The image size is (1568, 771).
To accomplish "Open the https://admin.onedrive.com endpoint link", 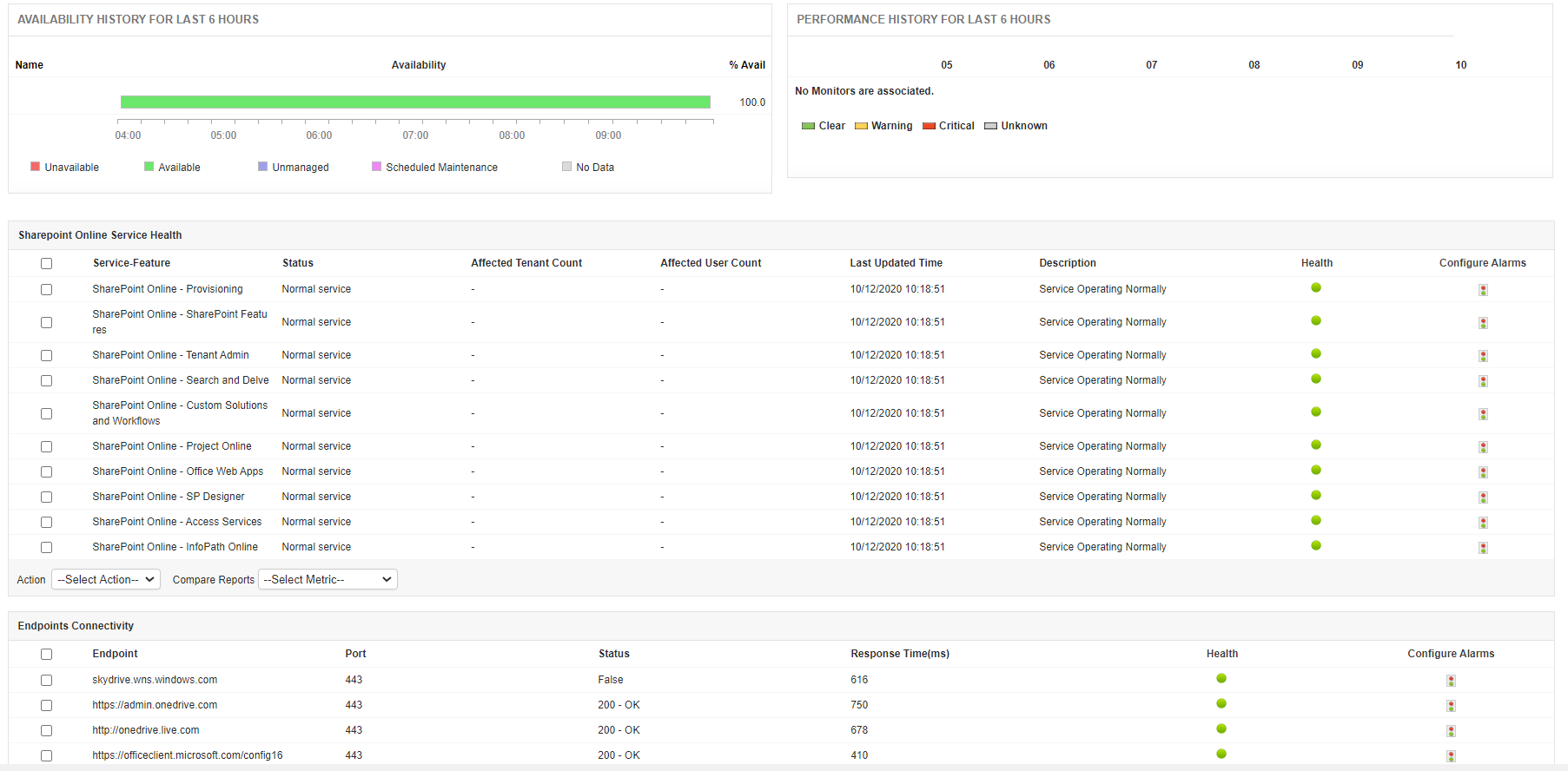I will (155, 705).
